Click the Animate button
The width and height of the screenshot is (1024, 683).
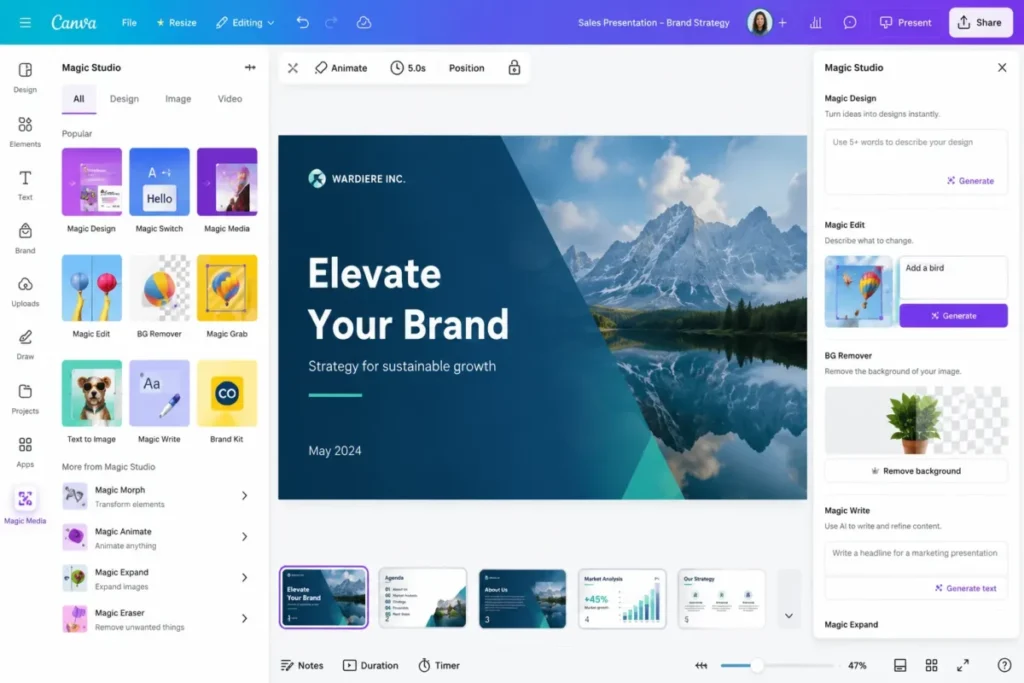click(x=341, y=68)
